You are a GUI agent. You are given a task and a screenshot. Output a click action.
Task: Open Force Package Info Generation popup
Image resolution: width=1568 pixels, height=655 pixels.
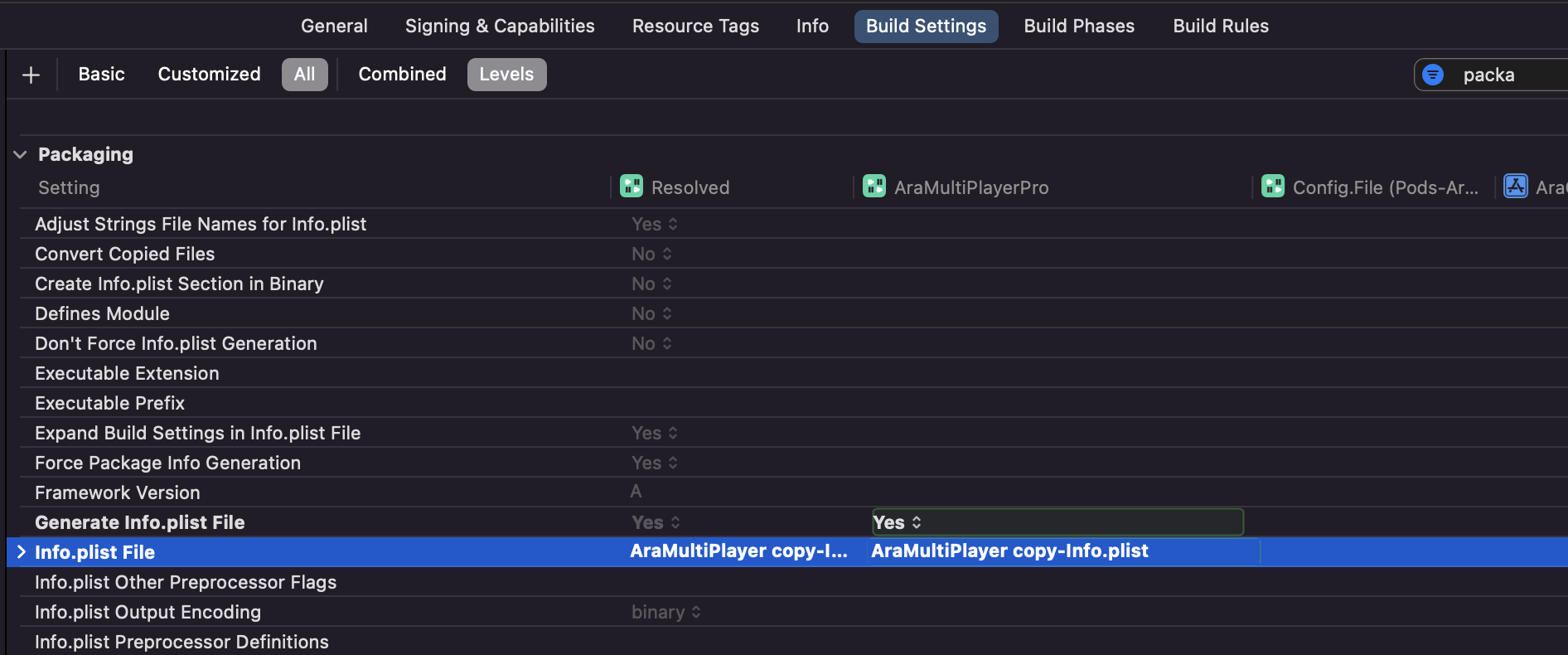pos(655,463)
